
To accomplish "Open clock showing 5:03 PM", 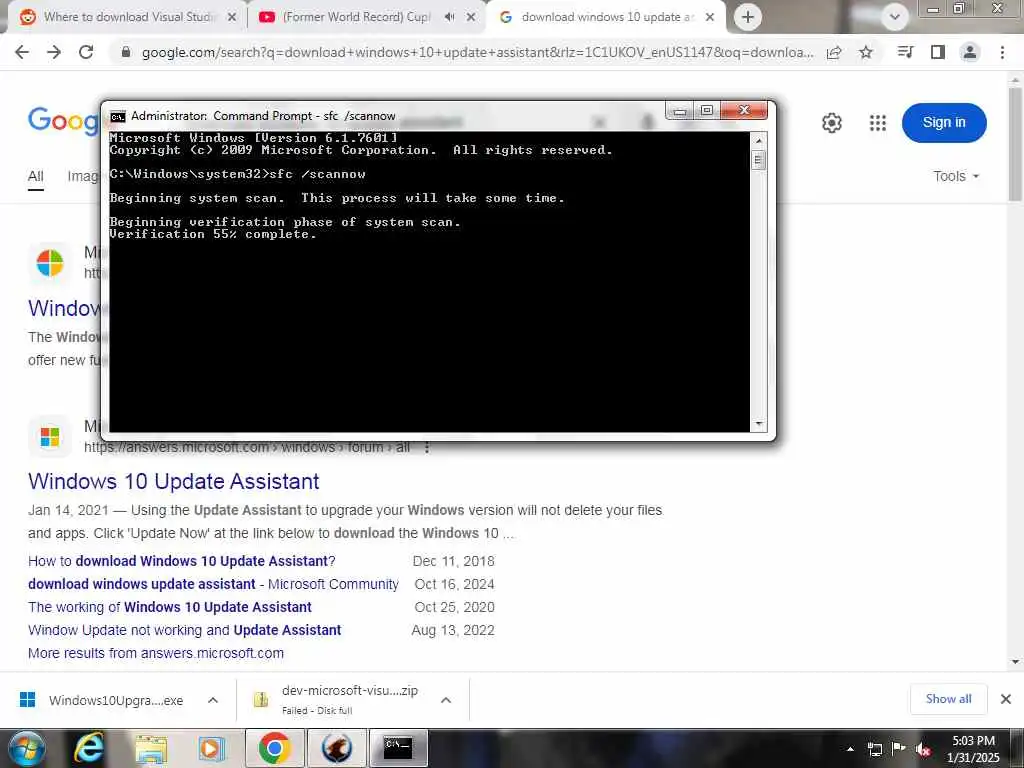I will 973,749.
